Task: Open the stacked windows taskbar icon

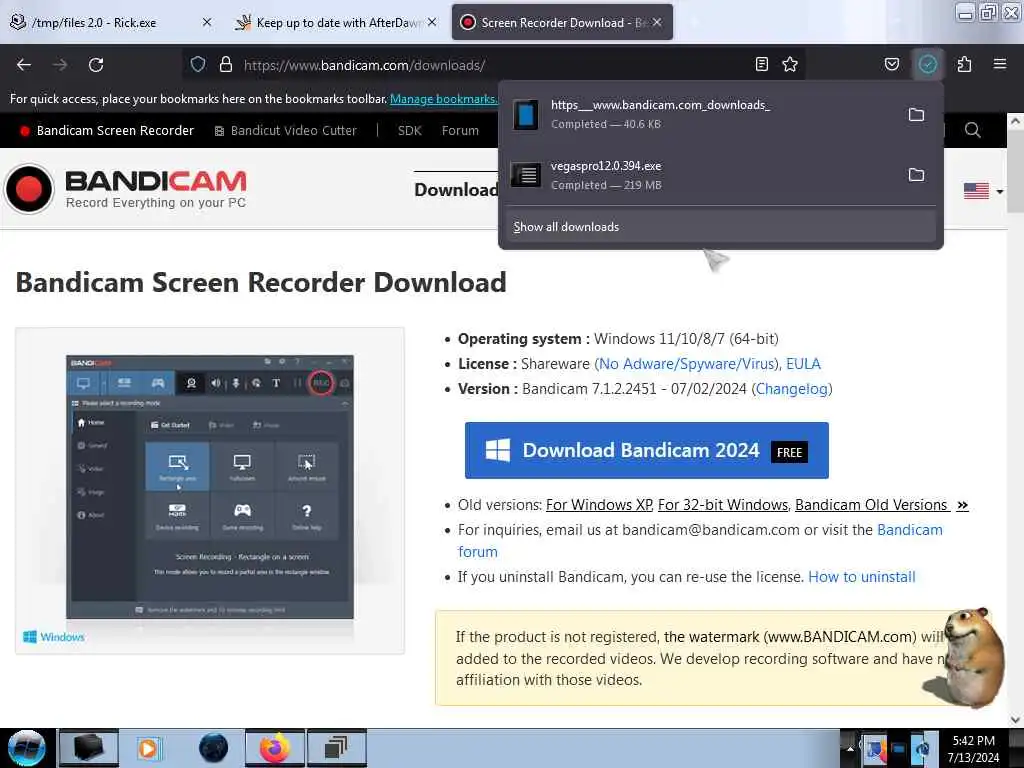Action: pos(336,748)
